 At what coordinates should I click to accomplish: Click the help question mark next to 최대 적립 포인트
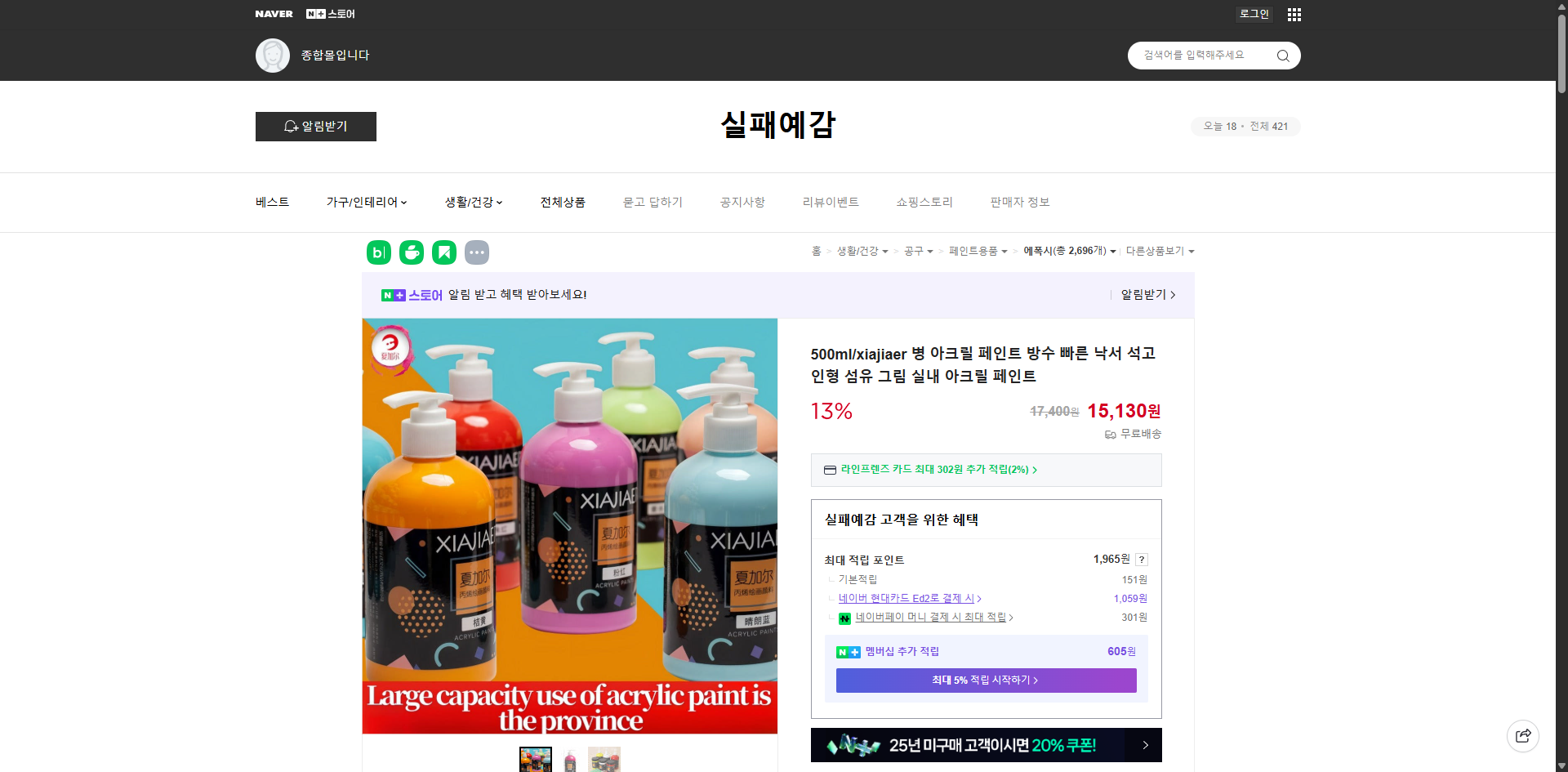1142,560
